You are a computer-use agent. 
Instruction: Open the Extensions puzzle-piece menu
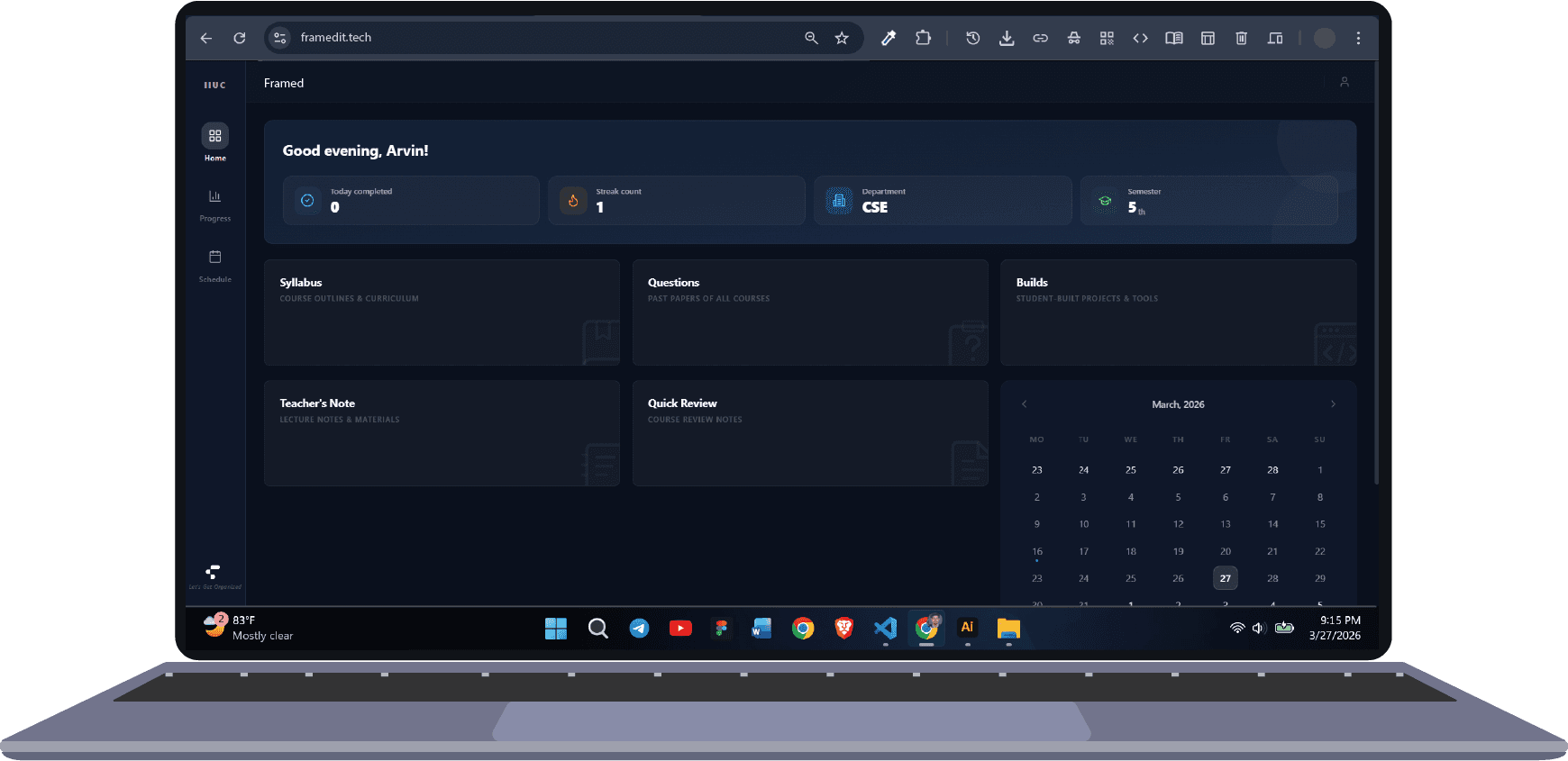(x=923, y=38)
